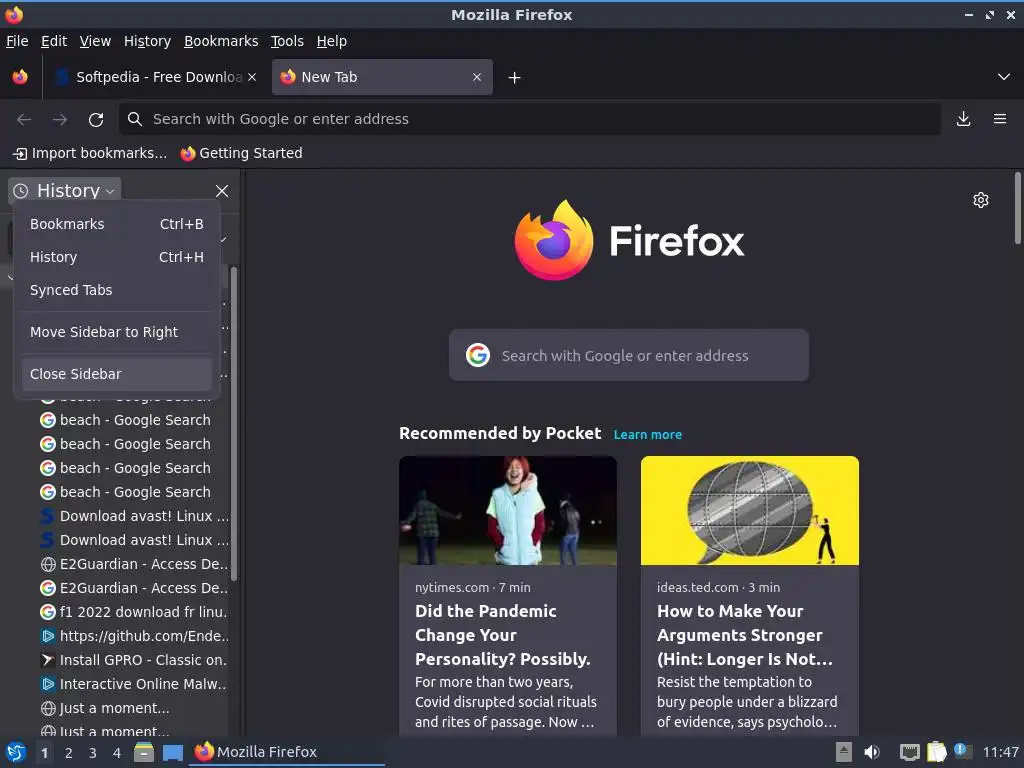1024x768 pixels.
Task: Open 'f1 2022 download fr linu.' history entry
Action: [134, 612]
